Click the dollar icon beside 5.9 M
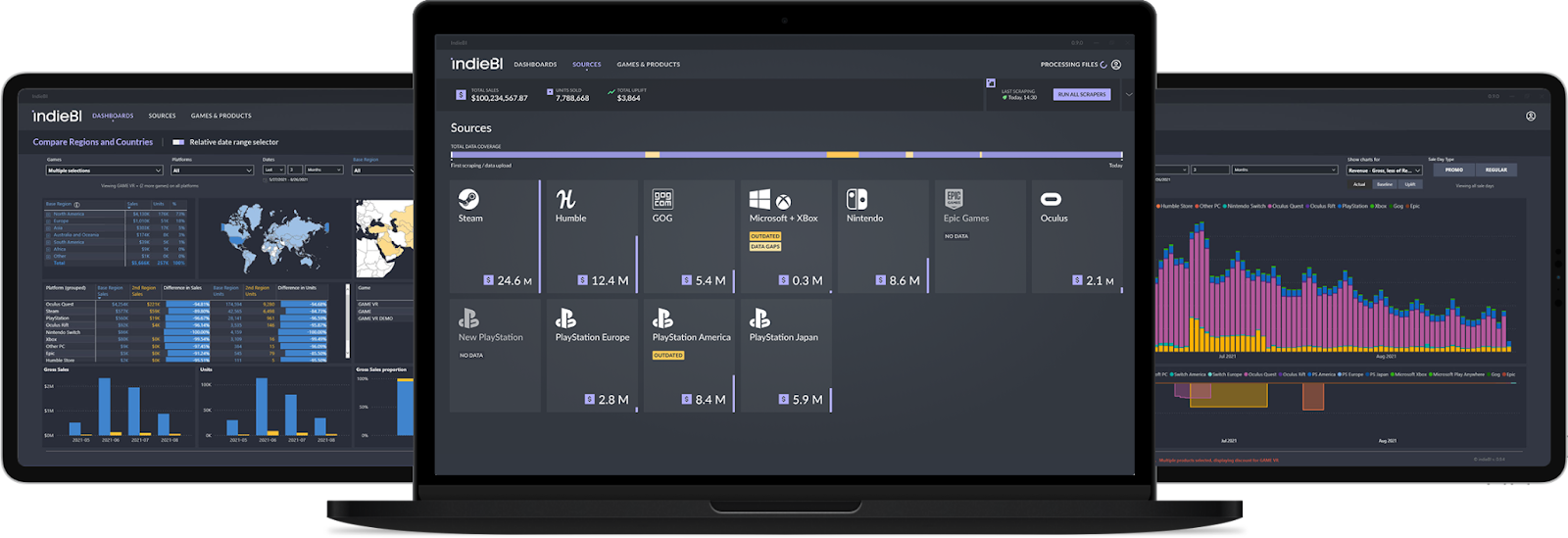This screenshot has width=1568, height=538. [x=784, y=399]
